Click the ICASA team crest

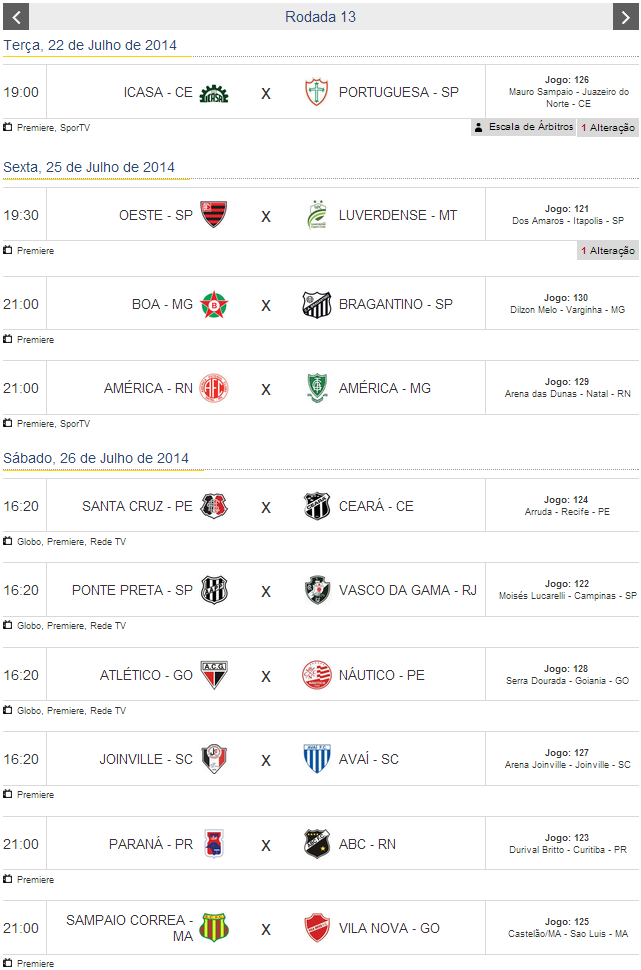coord(214,93)
